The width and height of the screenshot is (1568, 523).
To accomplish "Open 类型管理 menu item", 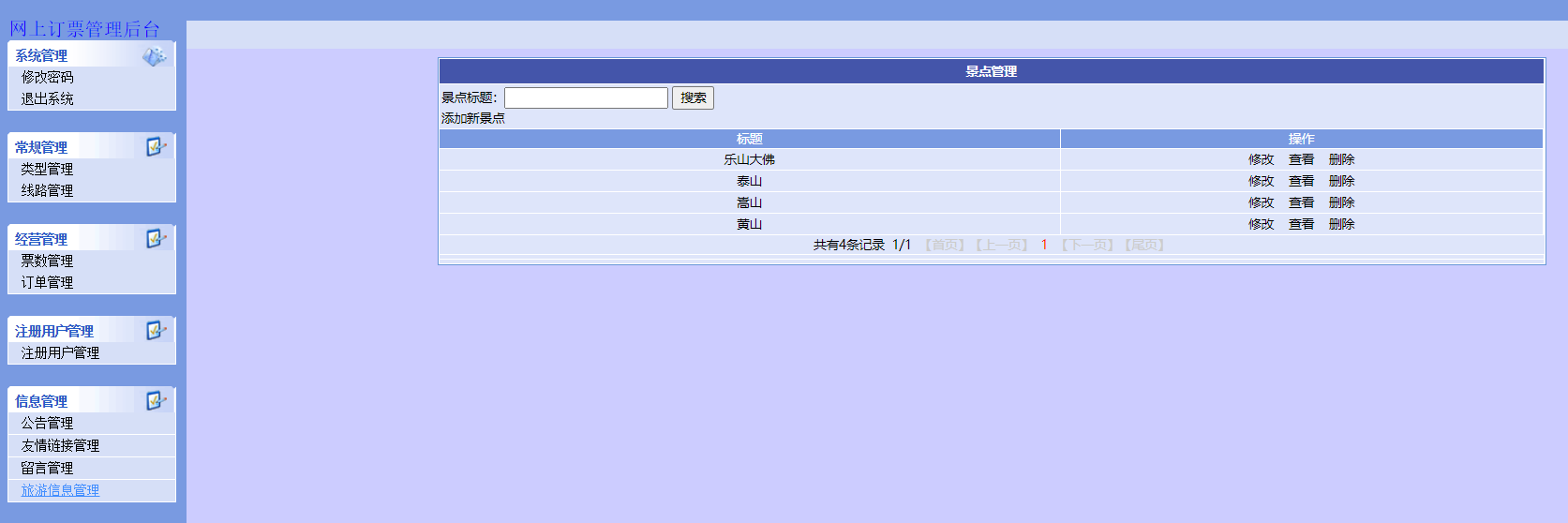I will [x=47, y=169].
